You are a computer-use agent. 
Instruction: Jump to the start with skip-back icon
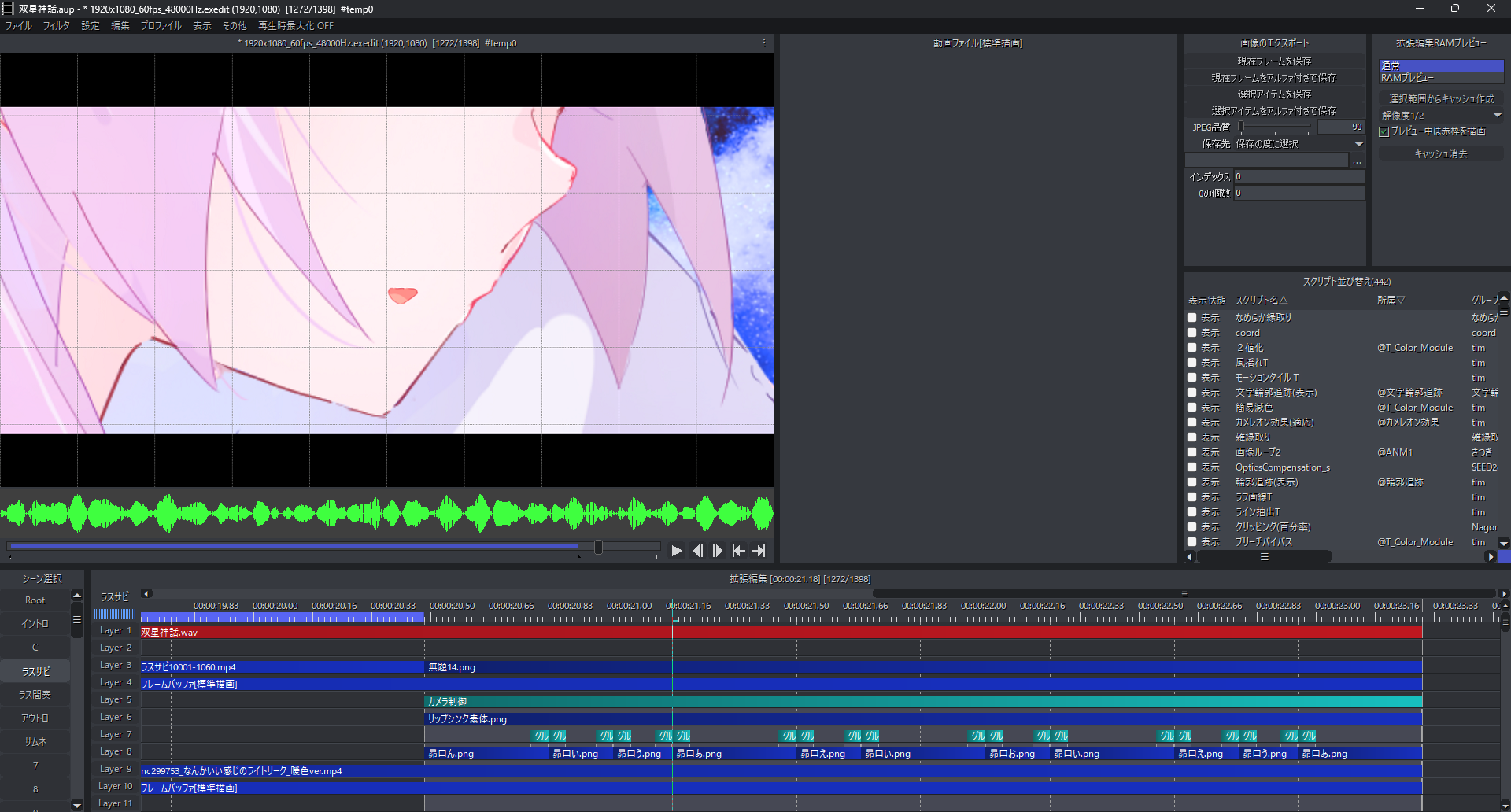[x=738, y=551]
